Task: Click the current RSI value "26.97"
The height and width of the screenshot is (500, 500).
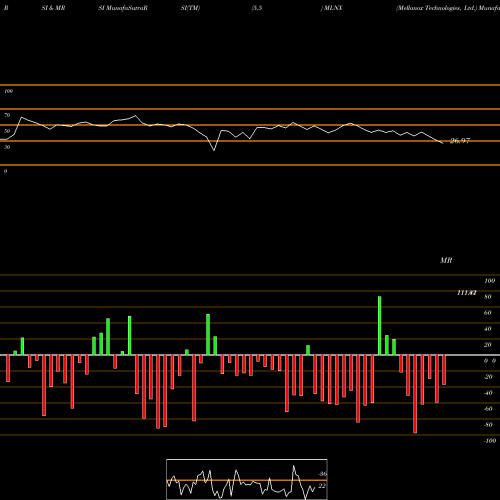Action: pyautogui.click(x=460, y=141)
